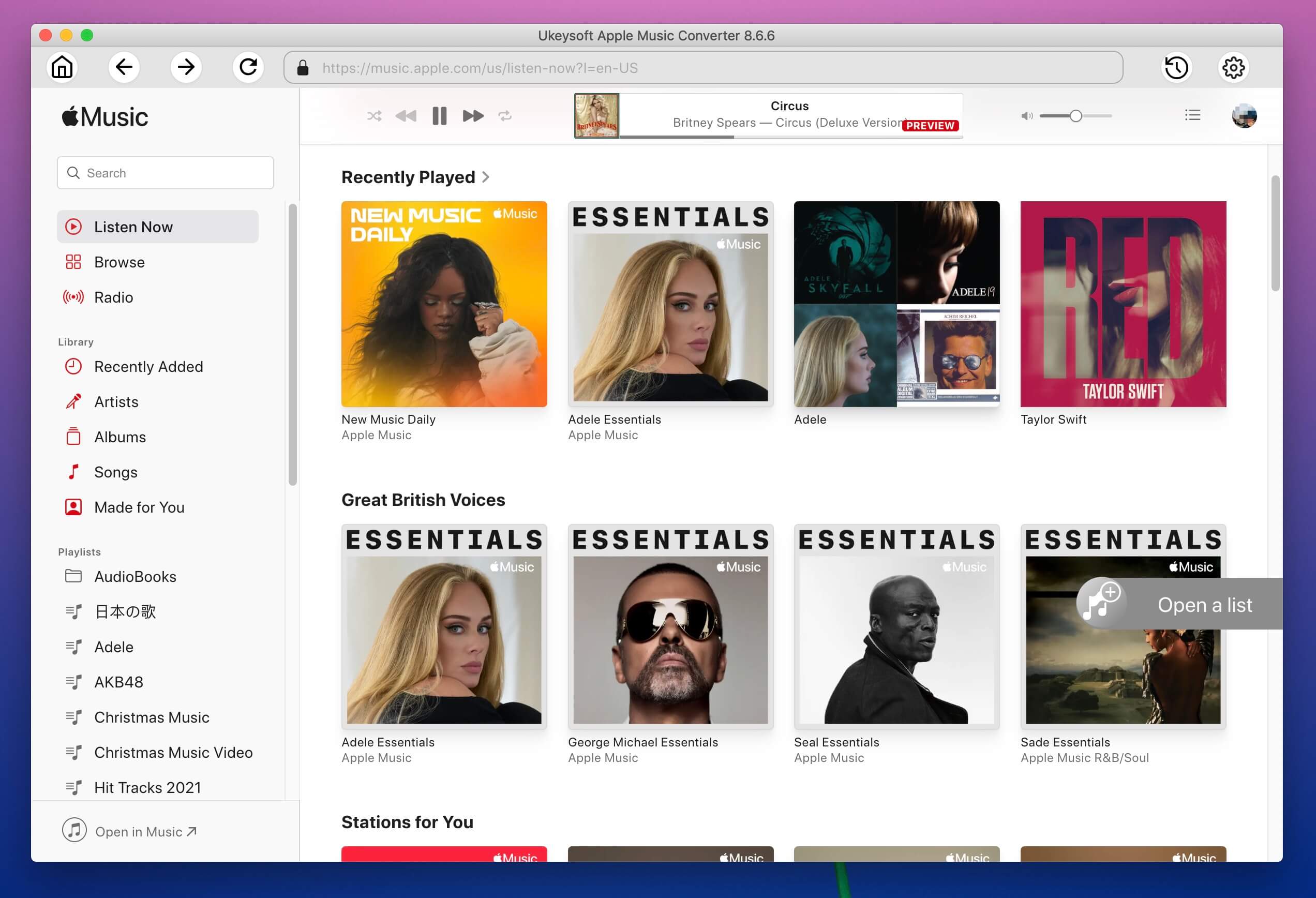Click Seal Essentials title link

click(x=836, y=742)
